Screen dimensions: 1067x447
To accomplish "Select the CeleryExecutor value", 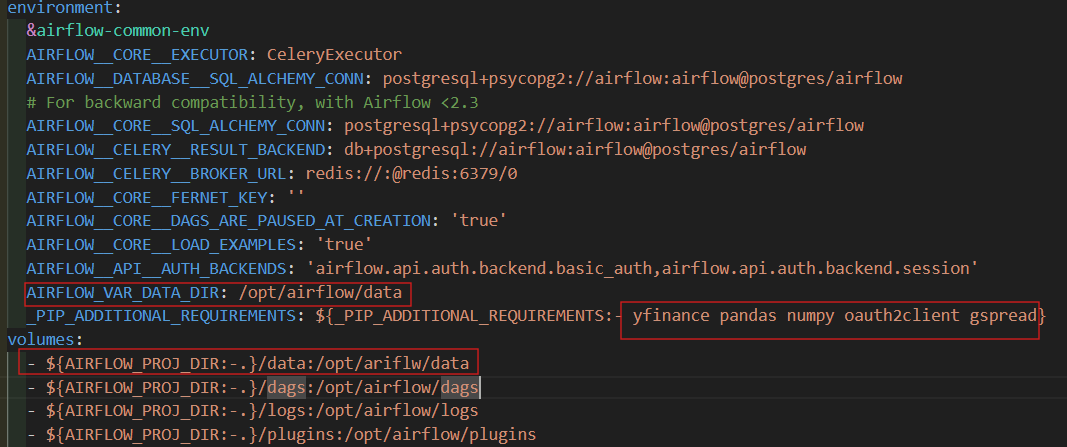I will [334, 55].
